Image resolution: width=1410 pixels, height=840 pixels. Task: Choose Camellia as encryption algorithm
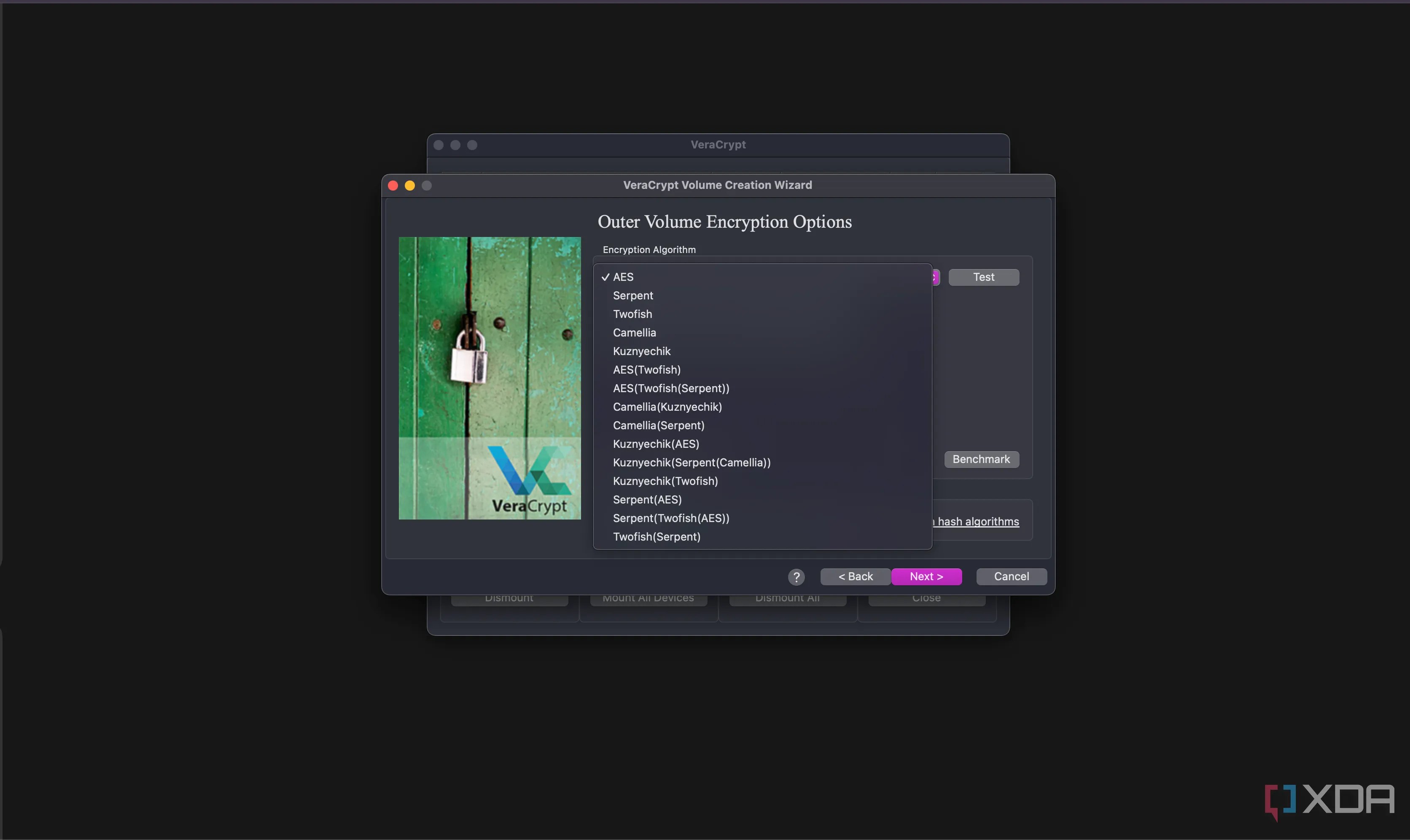(634, 332)
